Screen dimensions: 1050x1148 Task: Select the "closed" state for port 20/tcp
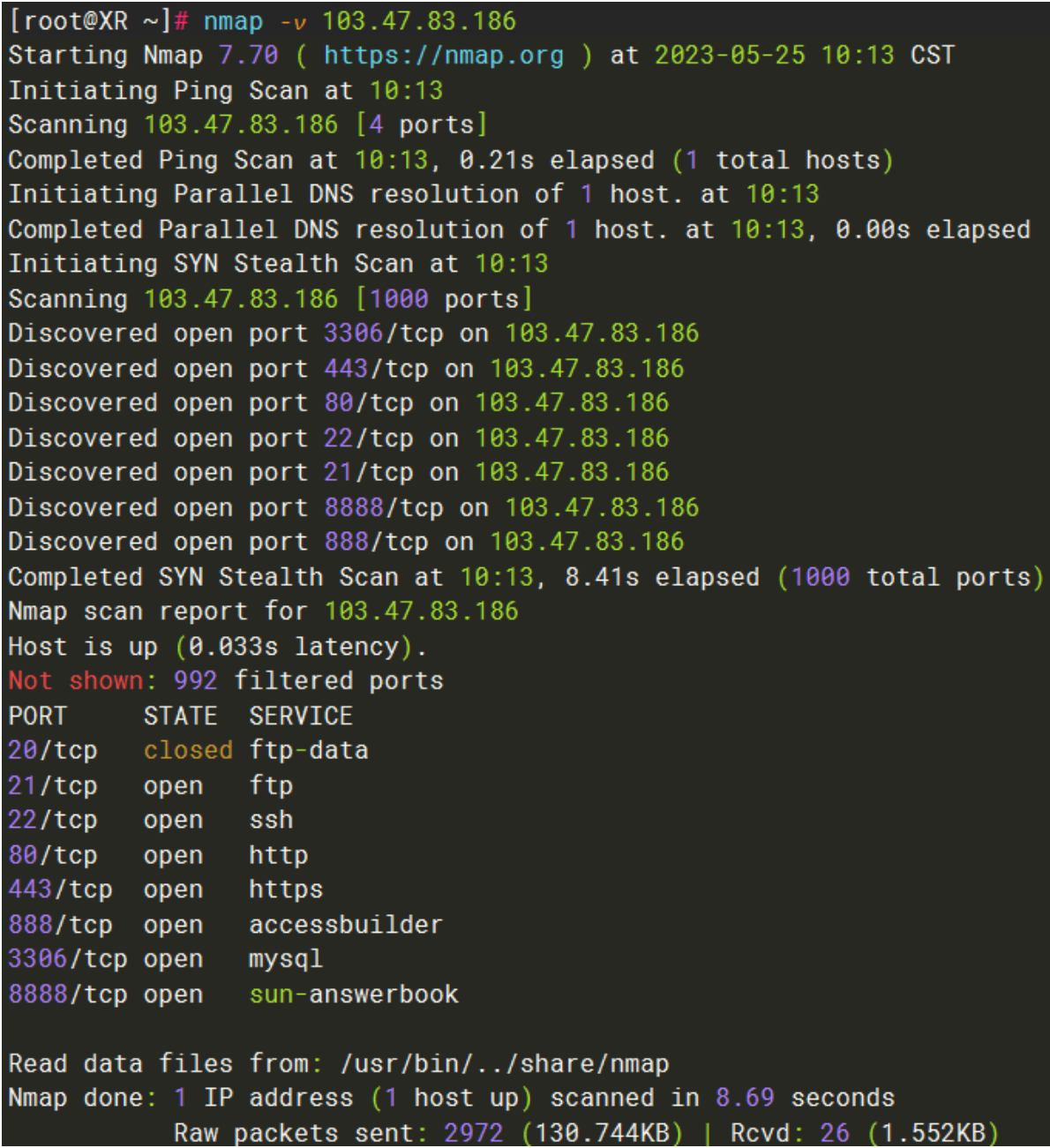tap(188, 750)
